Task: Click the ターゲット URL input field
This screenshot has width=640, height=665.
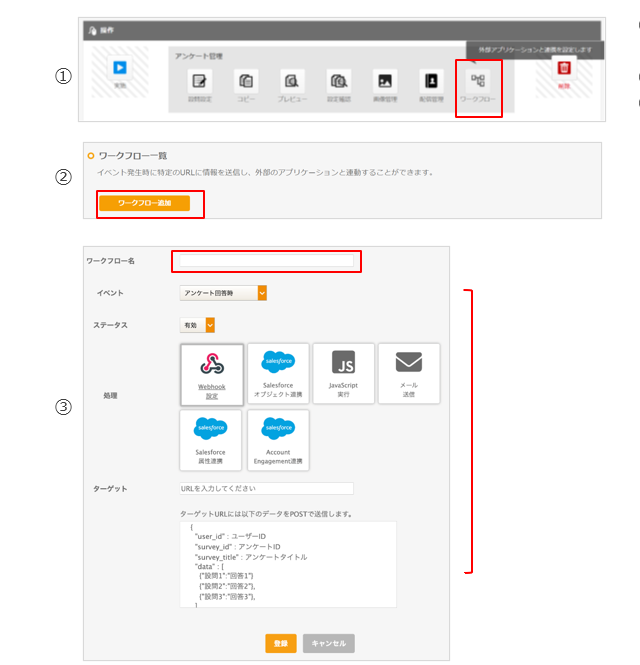Action: [266, 489]
